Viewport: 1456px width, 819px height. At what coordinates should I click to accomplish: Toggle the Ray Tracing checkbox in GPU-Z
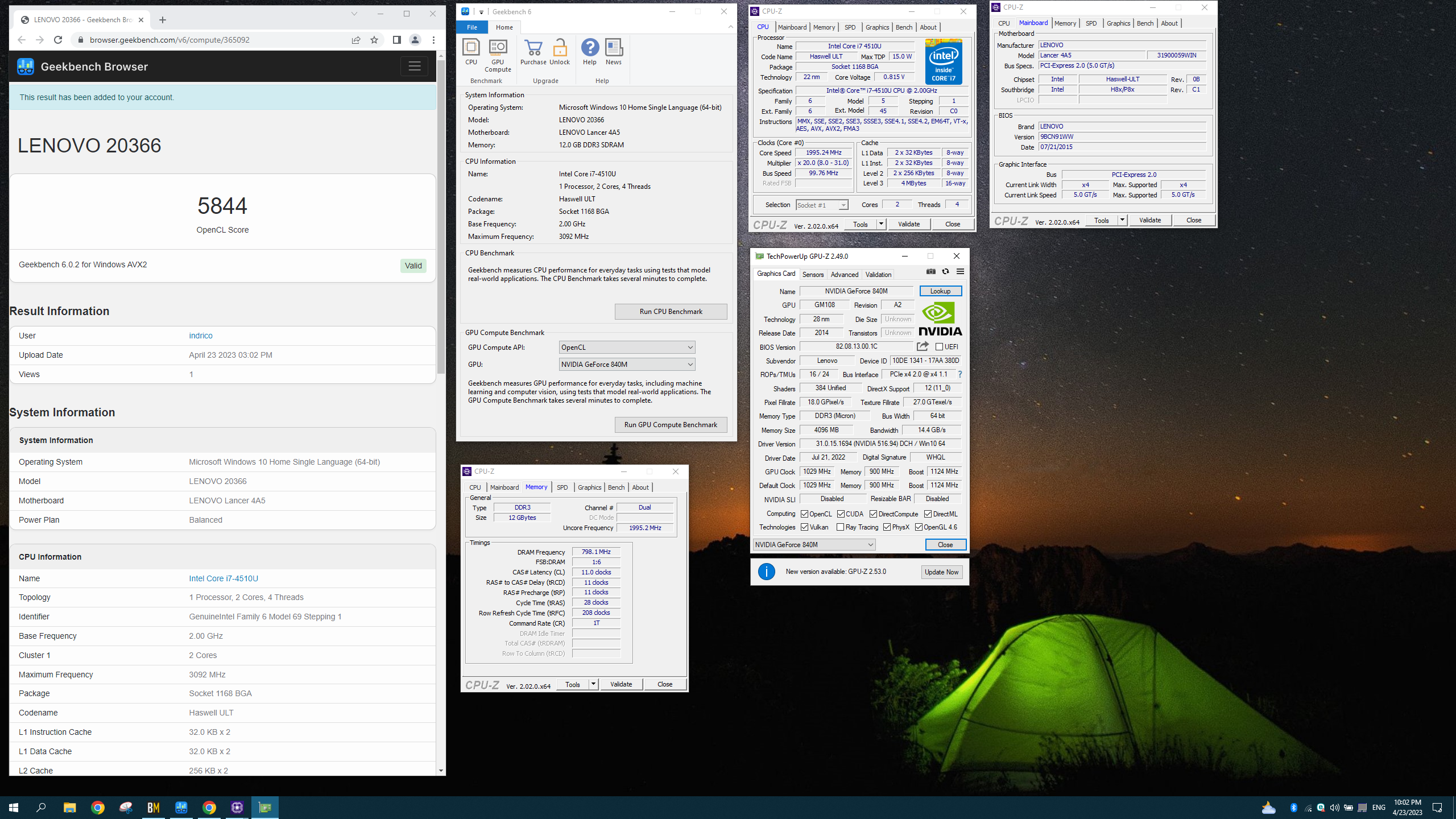tap(840, 527)
